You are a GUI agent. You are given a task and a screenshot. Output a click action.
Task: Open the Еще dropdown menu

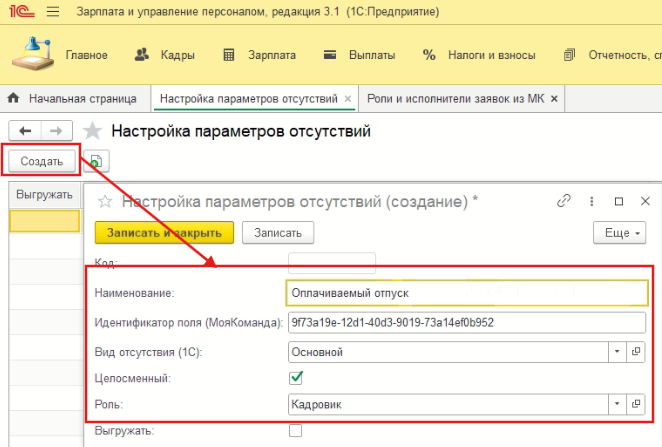point(619,232)
